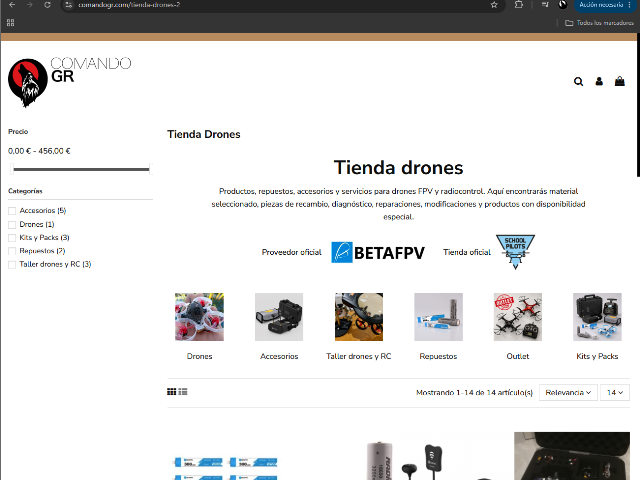Open the browser profile avatar

pos(563,5)
